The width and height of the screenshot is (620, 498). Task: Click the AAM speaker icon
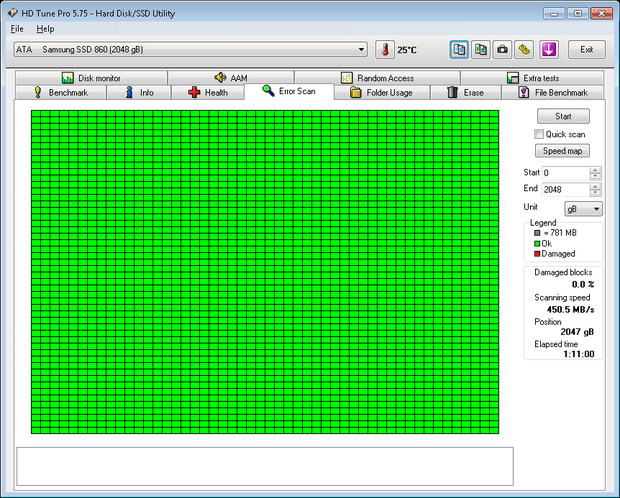[x=220, y=78]
